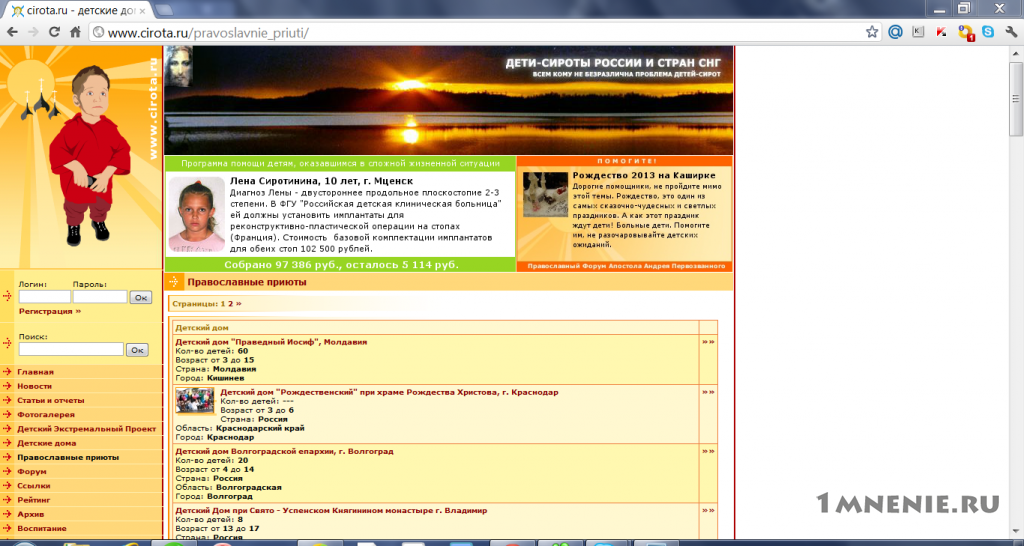Go to page 2 of the list

coord(231,304)
